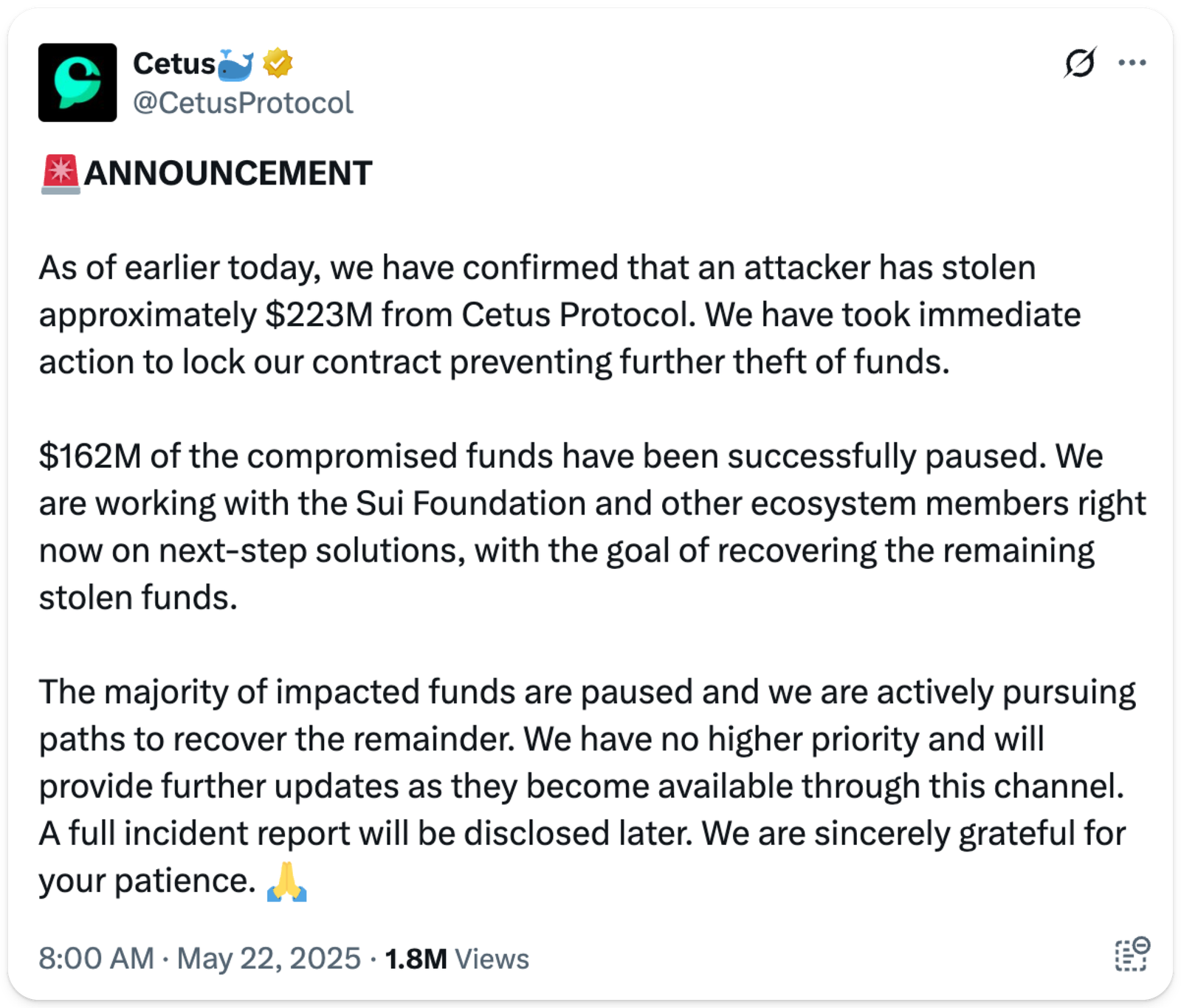Open the Grok explain-post icon
The width and height of the screenshot is (1181, 1008).
click(x=1079, y=63)
